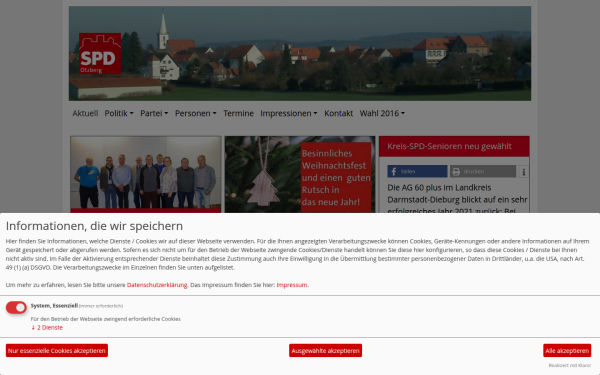Image resolution: width=600 pixels, height=375 pixels.
Task: Click Alle akzeptieren button
Action: [x=567, y=351]
